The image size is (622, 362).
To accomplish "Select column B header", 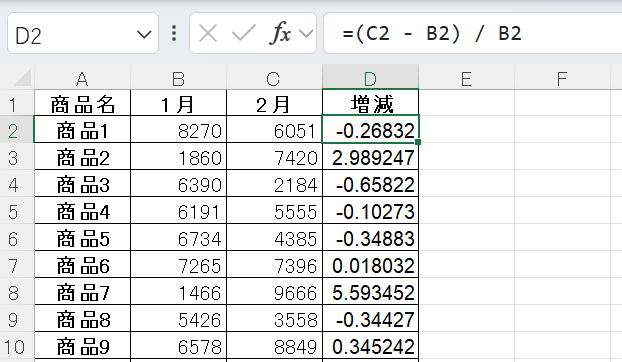I will point(179,78).
